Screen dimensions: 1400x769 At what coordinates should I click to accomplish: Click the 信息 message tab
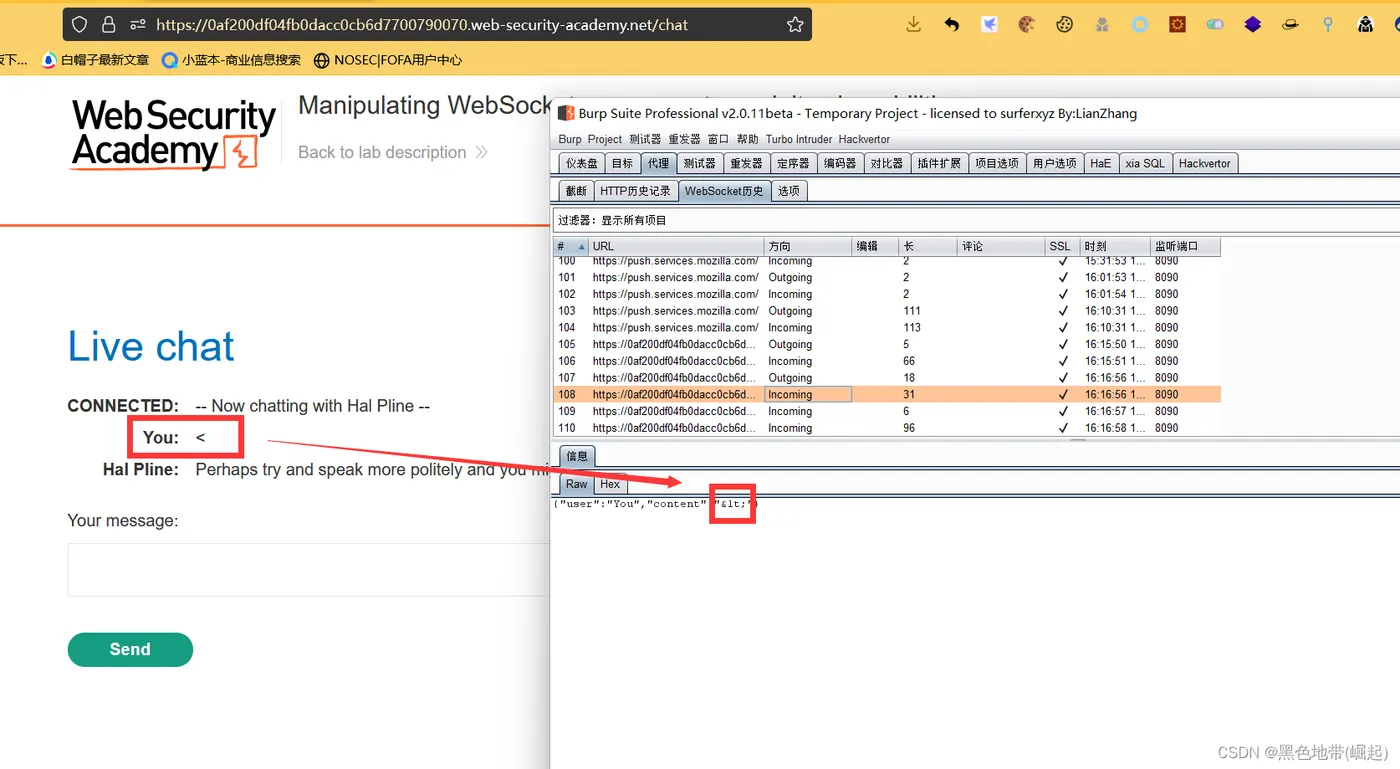tap(577, 456)
